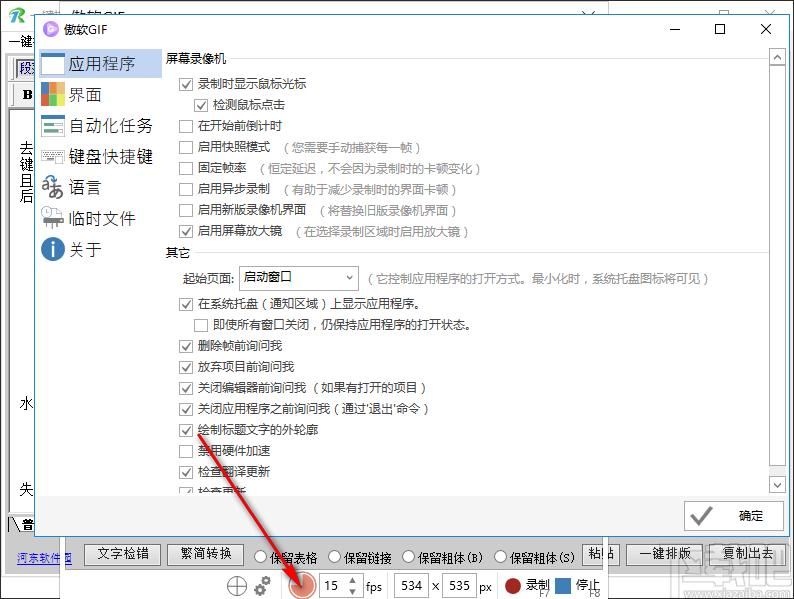Image resolution: width=794 pixels, height=599 pixels.
Task: Toggle 录制时显示鼠标光标 checkbox
Action: [x=186, y=84]
